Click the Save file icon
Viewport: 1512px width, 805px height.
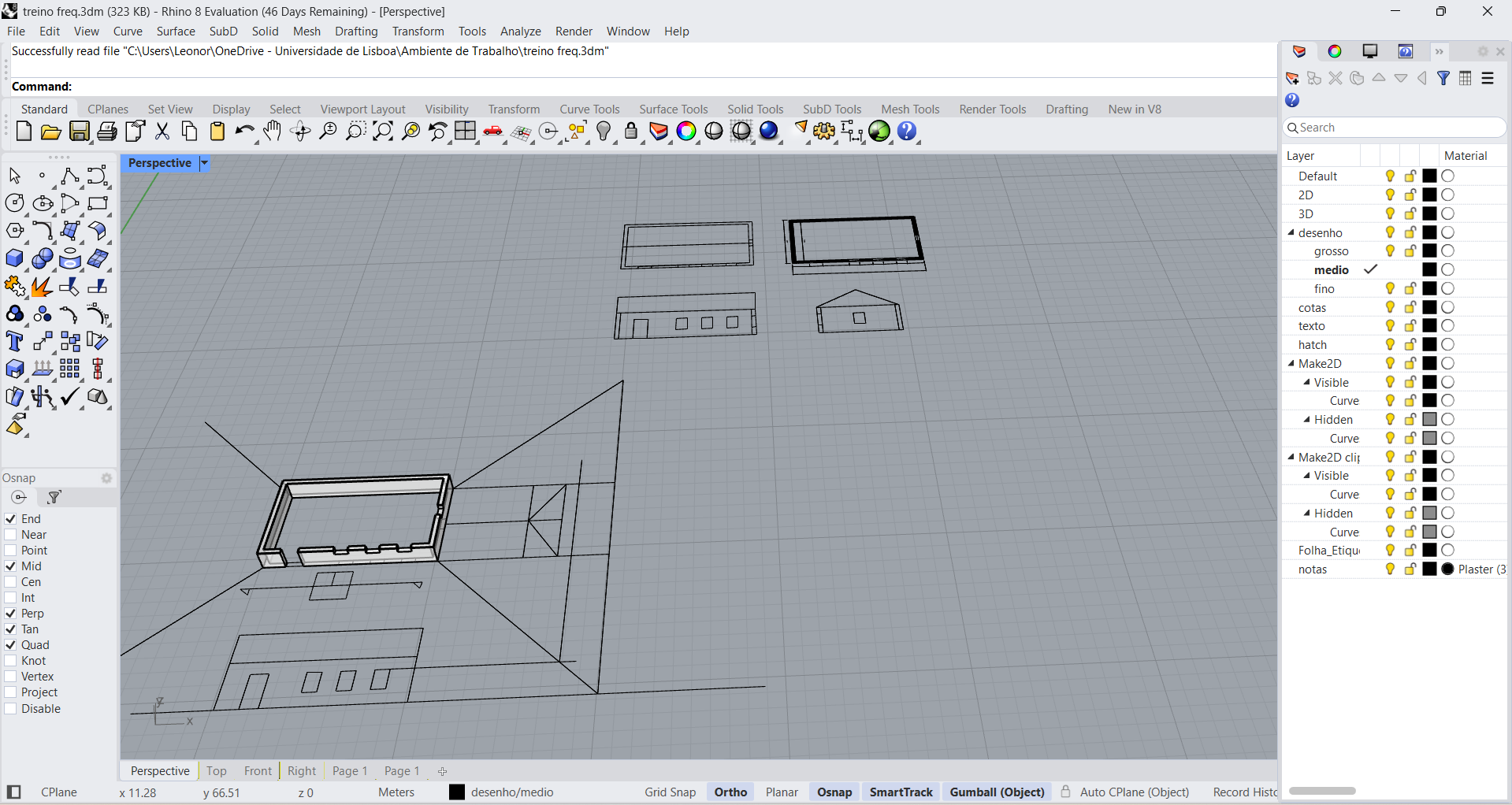[80, 132]
